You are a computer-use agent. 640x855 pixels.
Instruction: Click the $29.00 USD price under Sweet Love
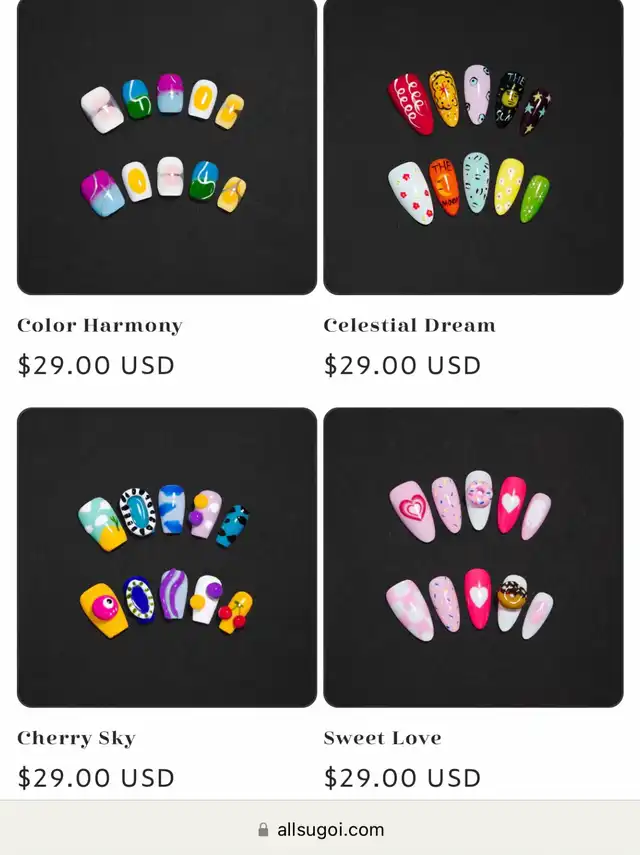[x=402, y=778]
